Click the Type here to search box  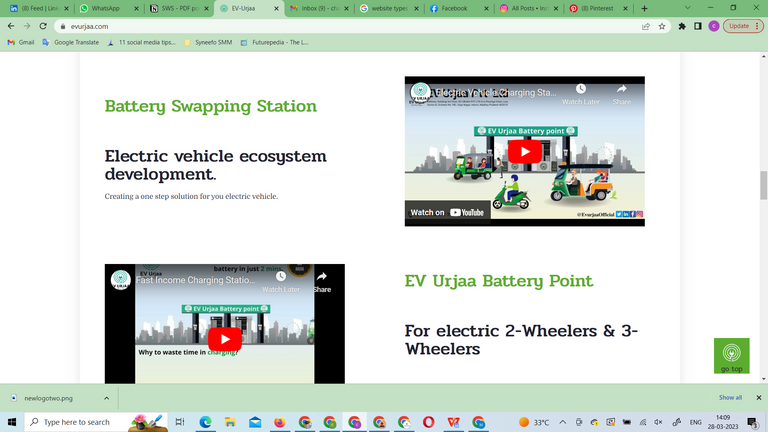click(96, 422)
